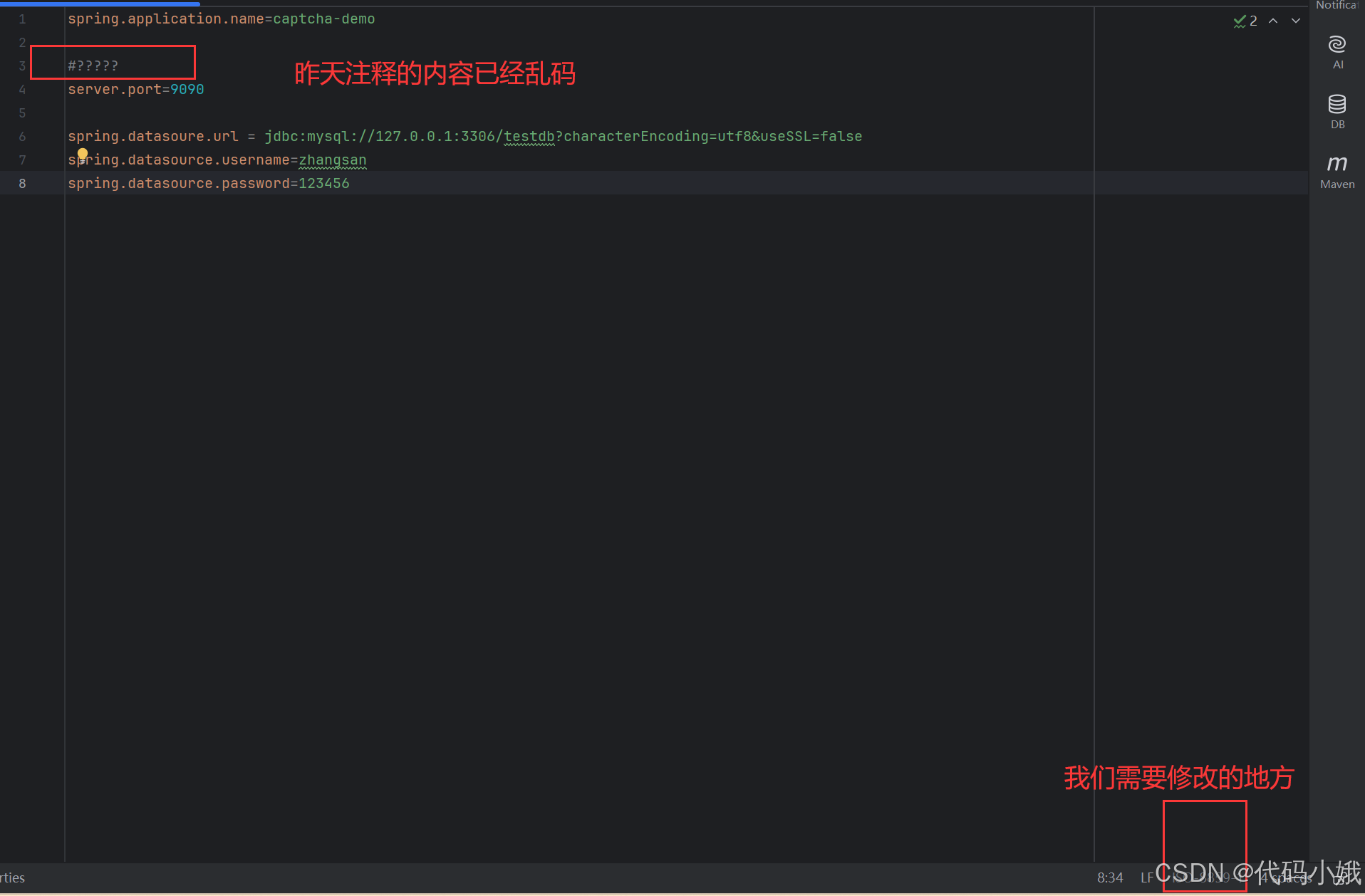Image resolution: width=1365 pixels, height=896 pixels.
Task: Click the password value 123456
Action: (324, 184)
